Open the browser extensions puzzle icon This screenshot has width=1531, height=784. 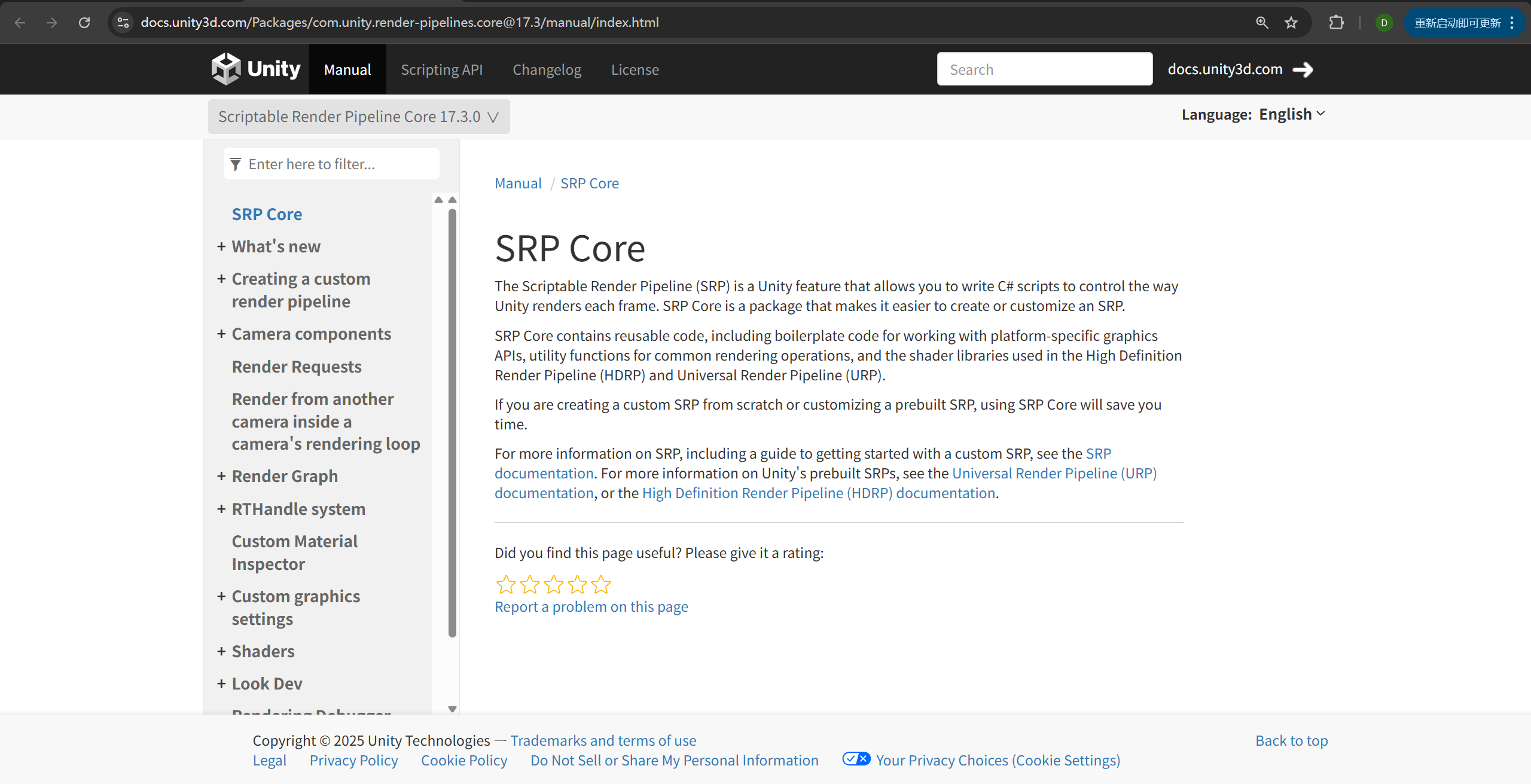[x=1336, y=23]
